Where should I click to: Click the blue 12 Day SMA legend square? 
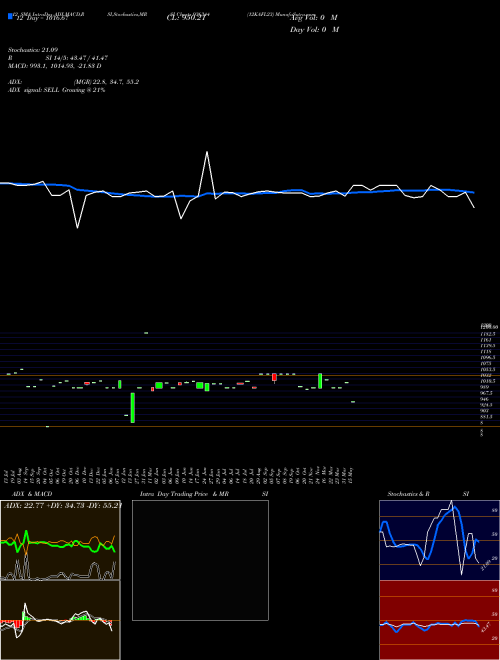10,16
